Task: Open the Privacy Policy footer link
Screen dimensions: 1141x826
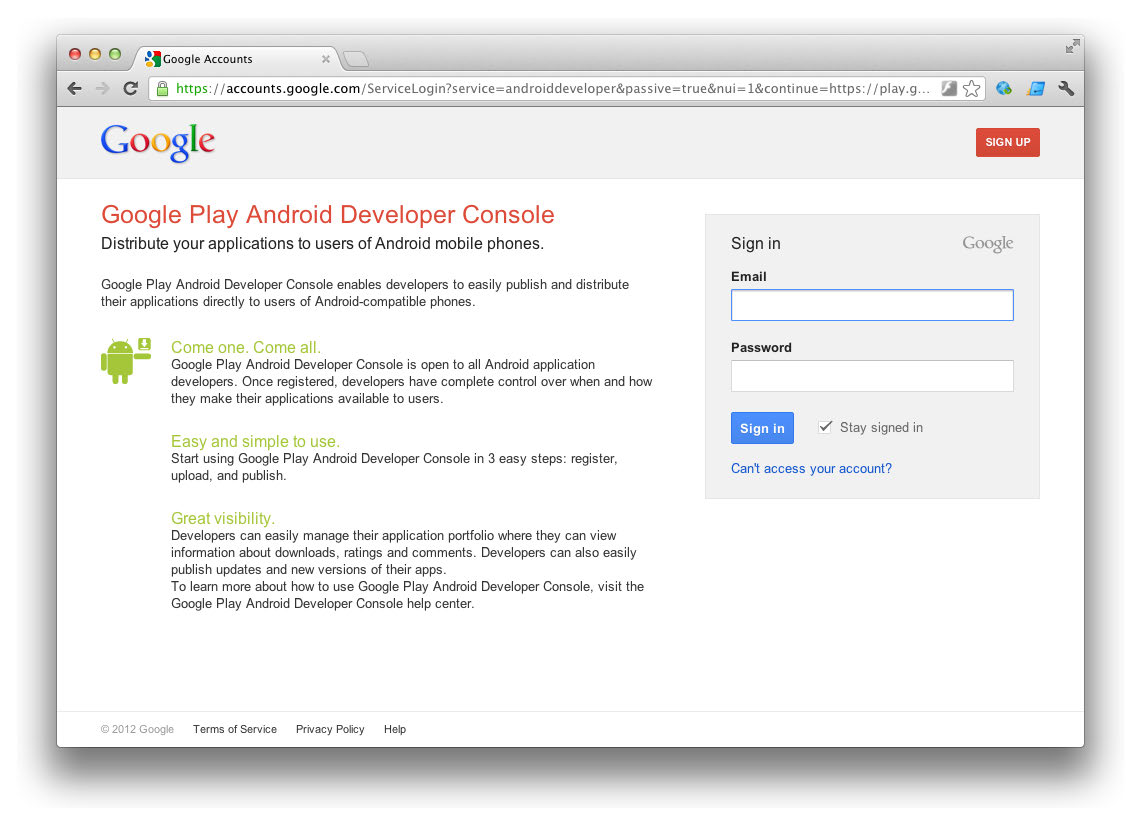Action: [x=330, y=729]
